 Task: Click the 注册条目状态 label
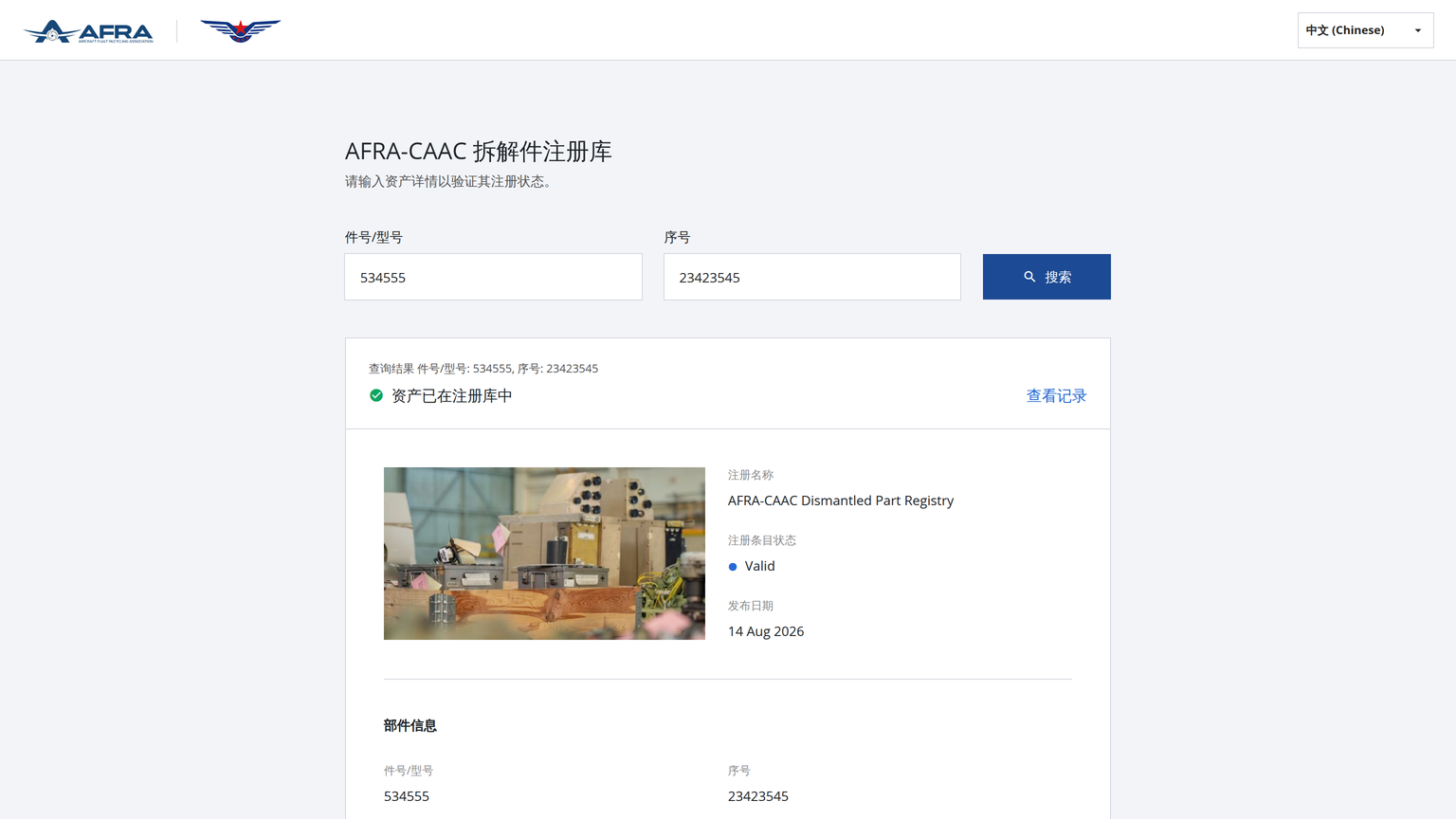[762, 540]
